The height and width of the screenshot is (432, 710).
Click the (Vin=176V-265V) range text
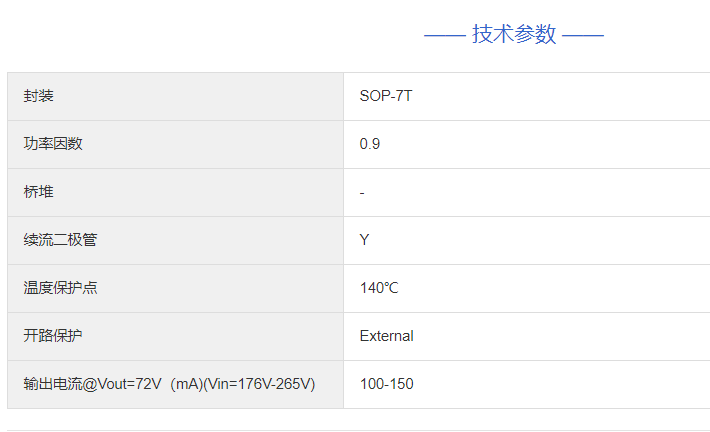click(x=260, y=384)
